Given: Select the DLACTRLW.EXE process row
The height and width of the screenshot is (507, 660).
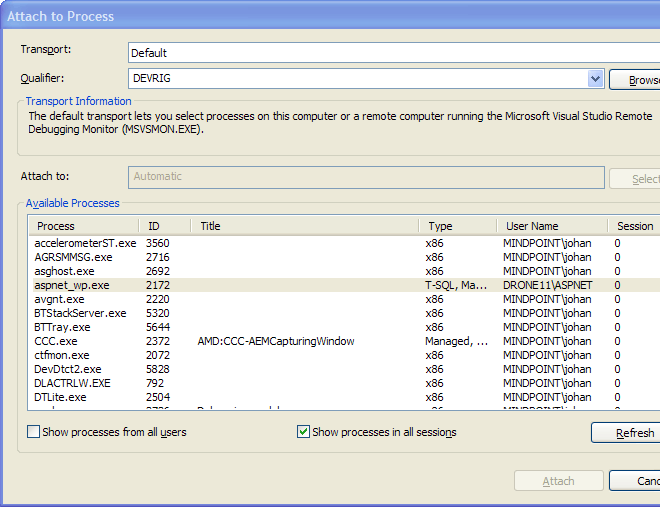Looking at the screenshot, I should [344, 383].
